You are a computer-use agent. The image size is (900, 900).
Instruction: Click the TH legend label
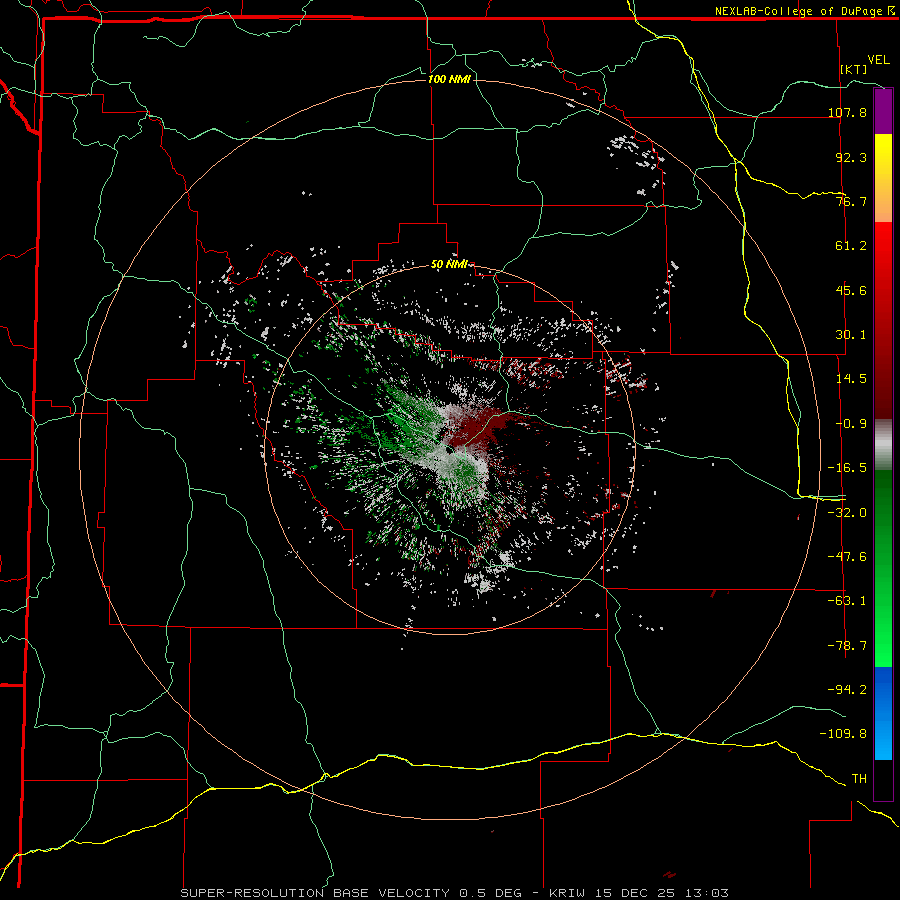[x=859, y=778]
